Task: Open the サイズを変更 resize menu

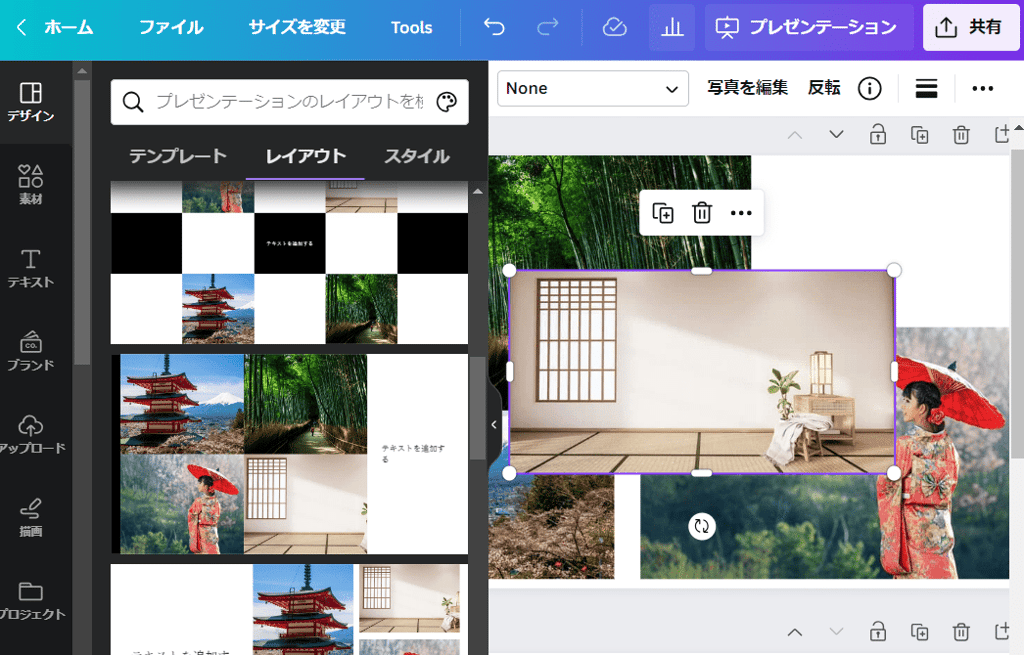Action: coord(297,27)
